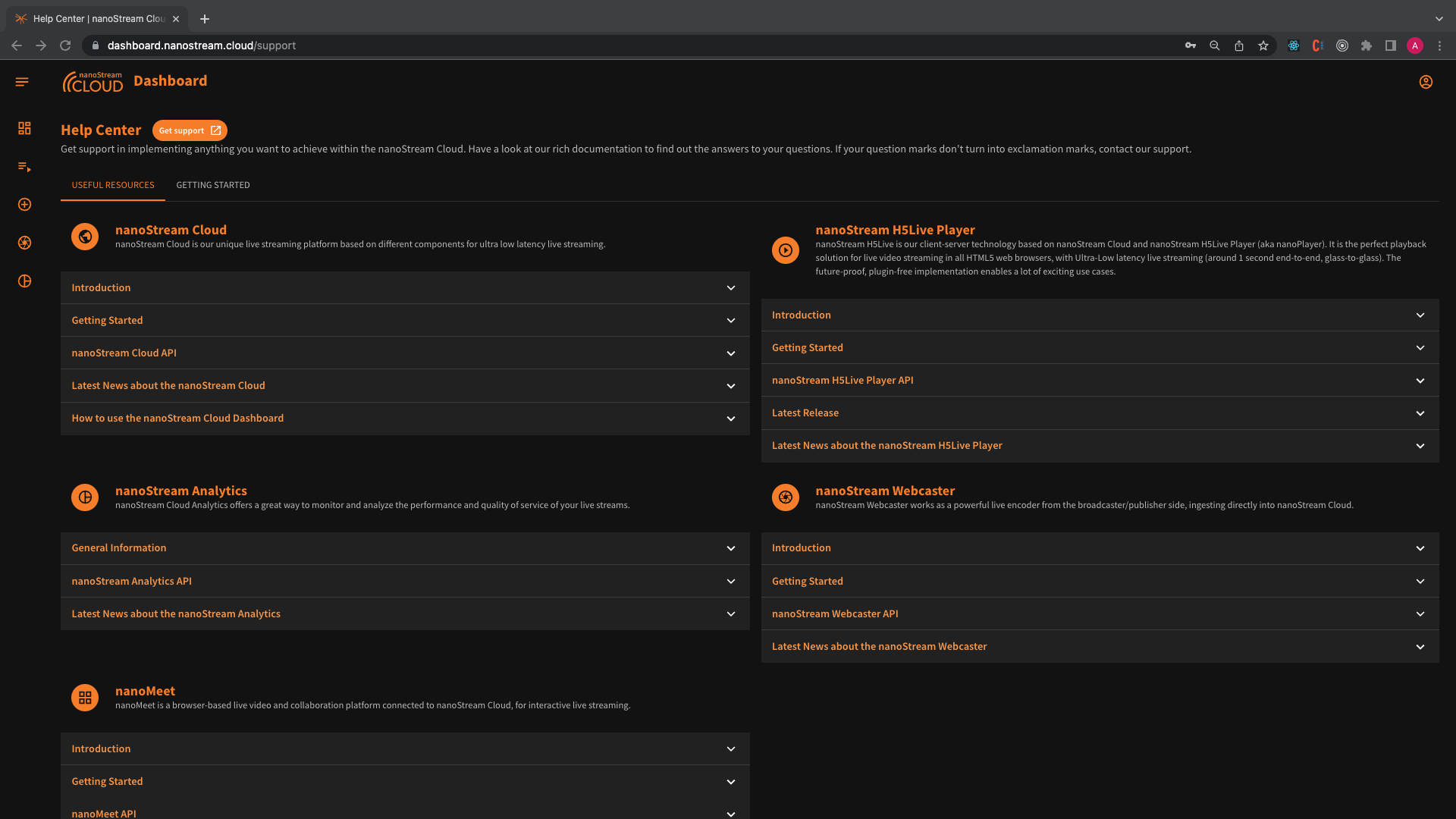Viewport: 1456px width, 819px height.
Task: Open the Chrome profile avatar
Action: 1415,45
